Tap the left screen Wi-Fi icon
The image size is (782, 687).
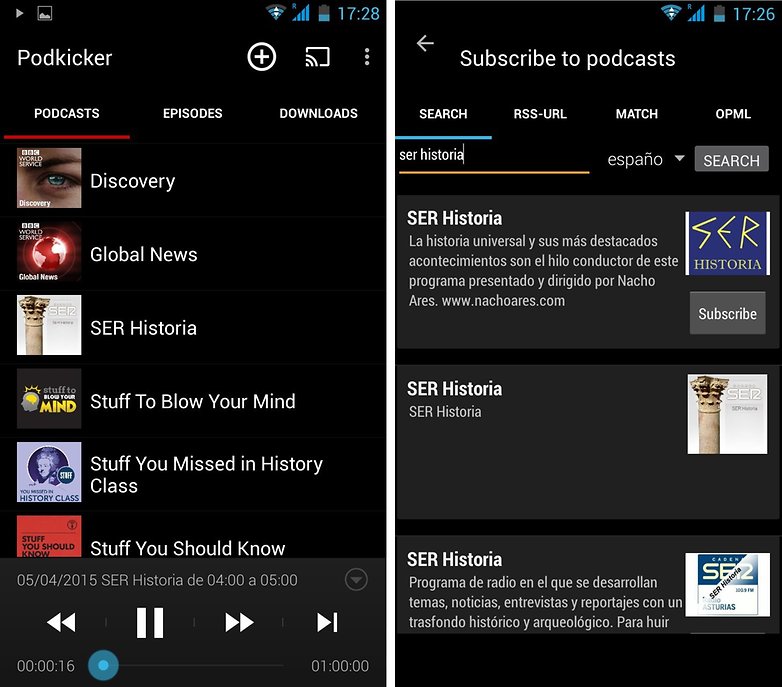pyautogui.click(x=275, y=12)
